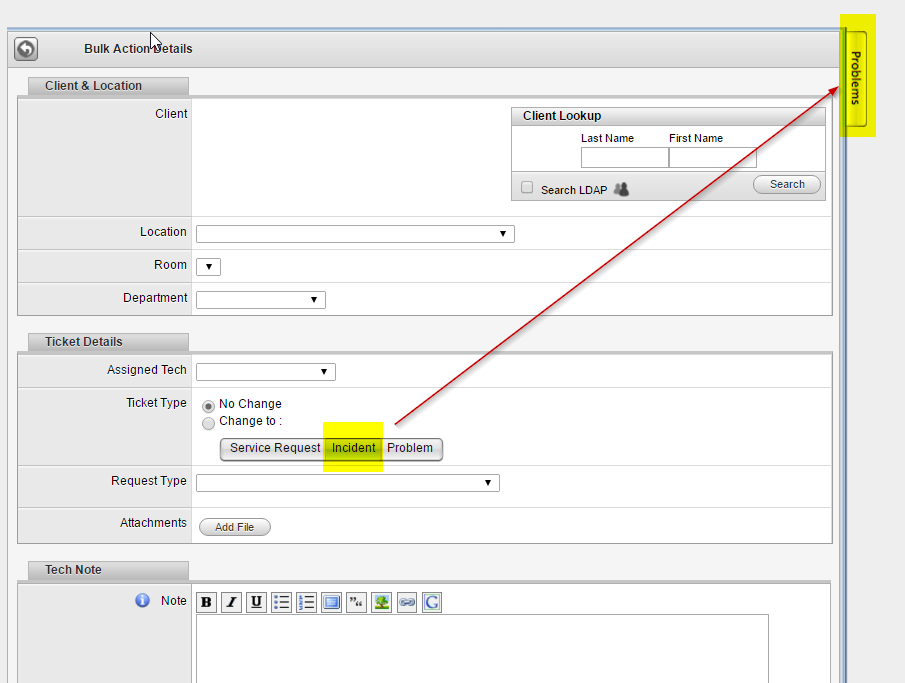Select the Change to ticket type radio
Viewport: 905px width, 683px height.
tap(208, 423)
